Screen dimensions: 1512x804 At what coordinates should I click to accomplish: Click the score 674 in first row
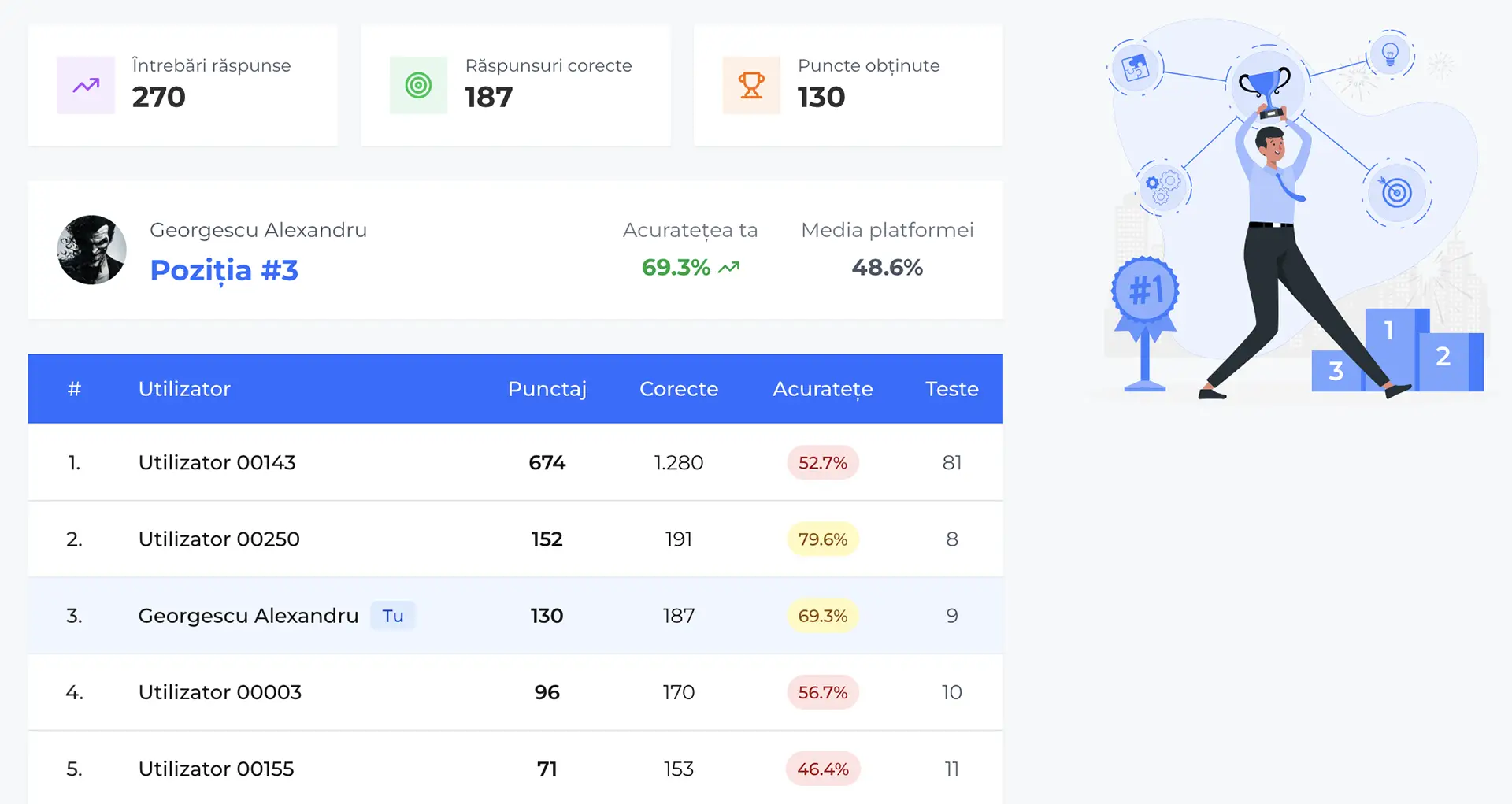click(x=547, y=462)
